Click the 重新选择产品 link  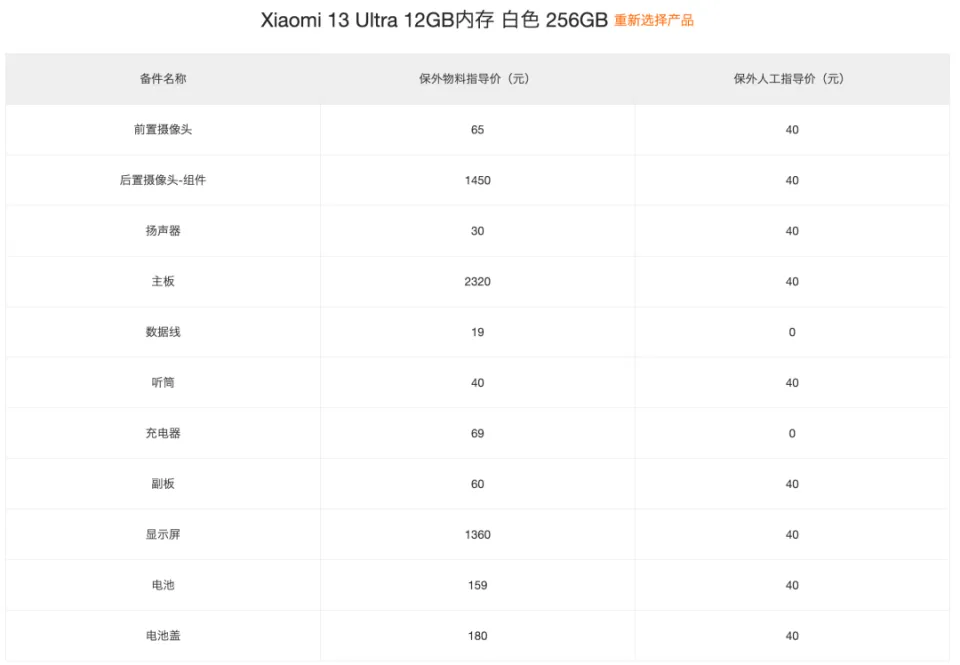(653, 21)
